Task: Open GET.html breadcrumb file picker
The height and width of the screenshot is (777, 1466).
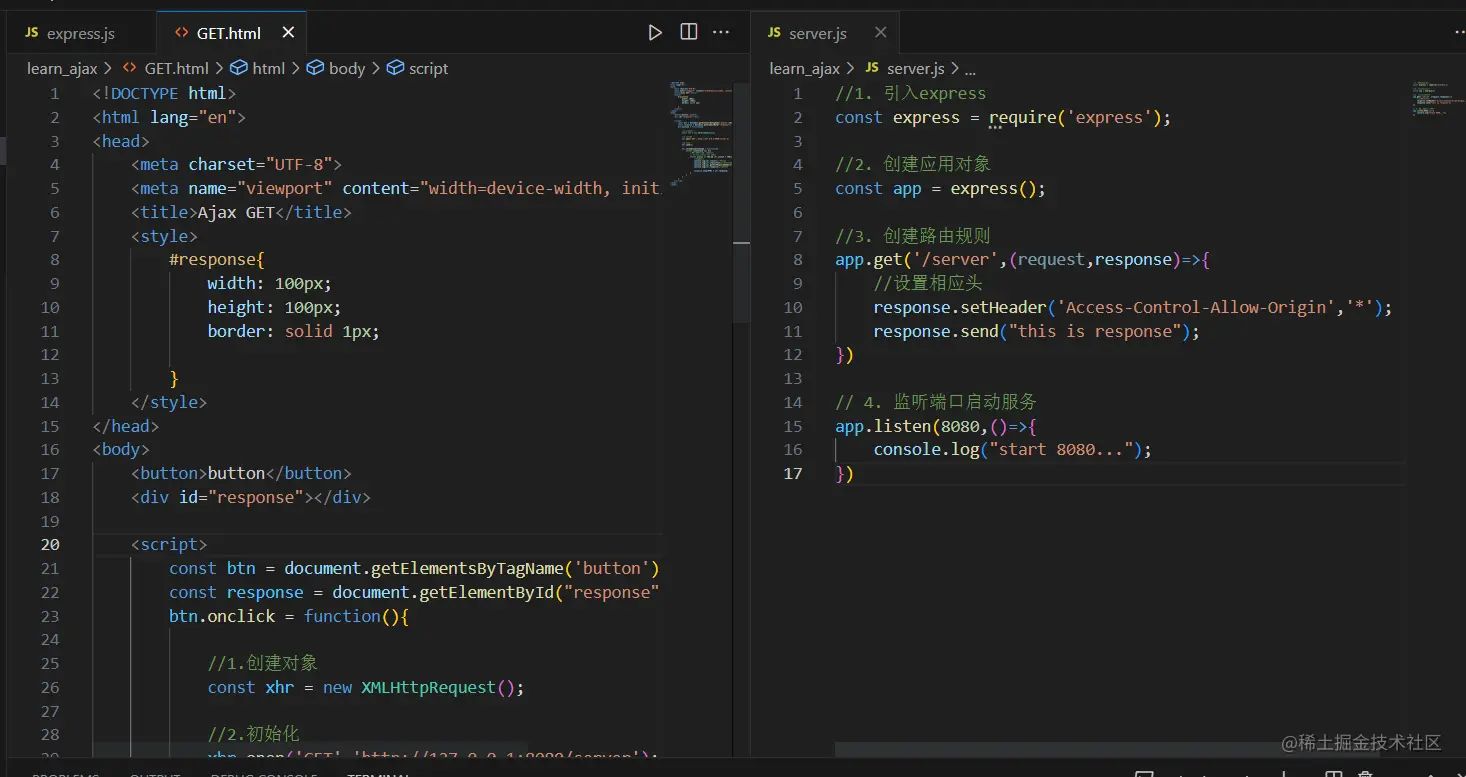Action: (176, 68)
